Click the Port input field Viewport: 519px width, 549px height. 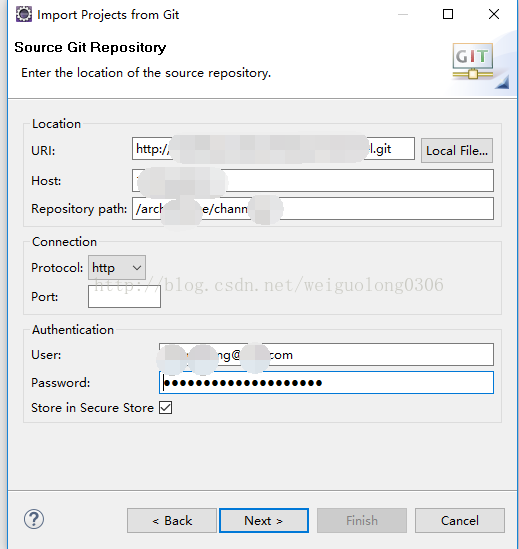click(124, 297)
